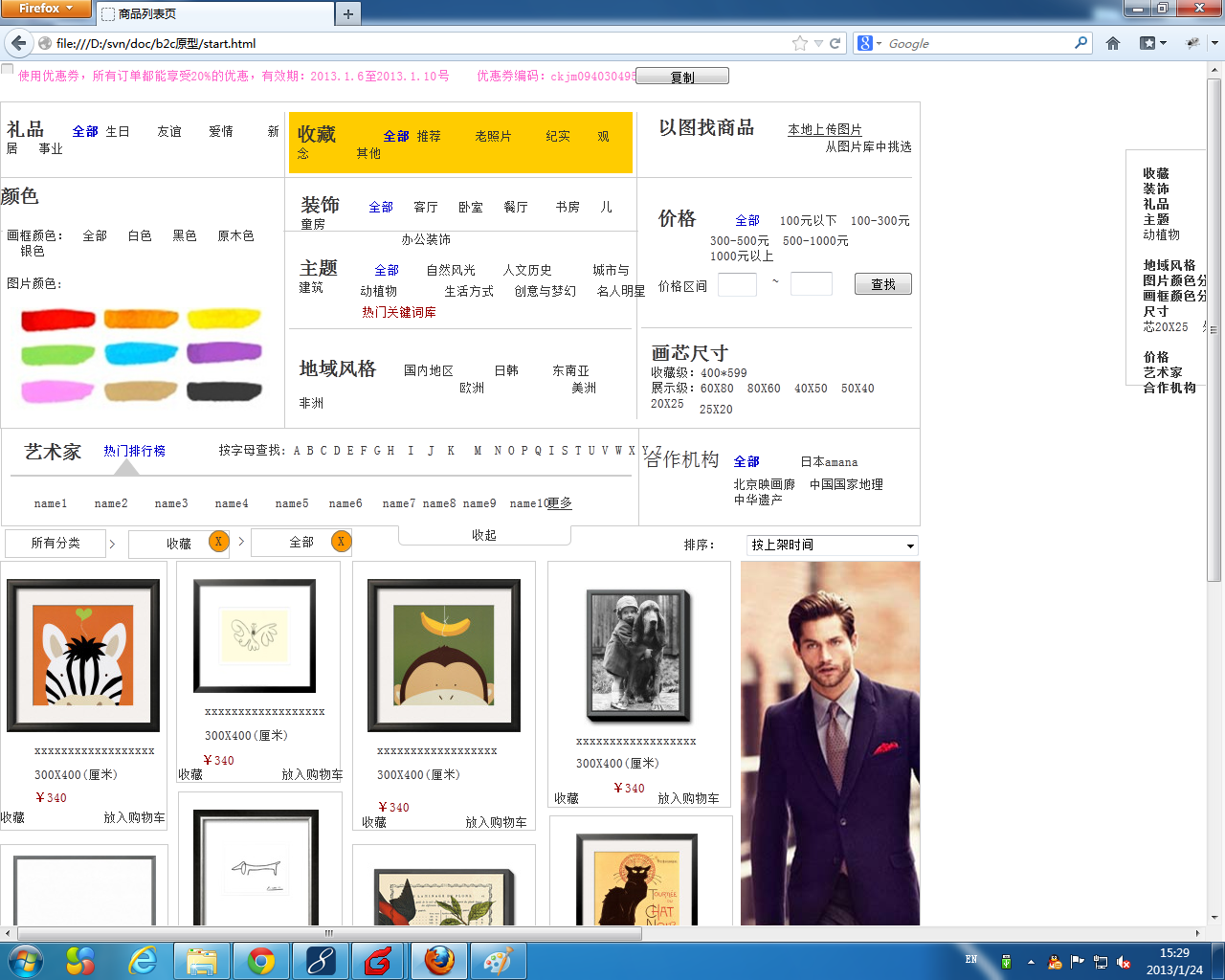Click the taskbar icon showing number 8
The image size is (1225, 980).
(x=320, y=961)
